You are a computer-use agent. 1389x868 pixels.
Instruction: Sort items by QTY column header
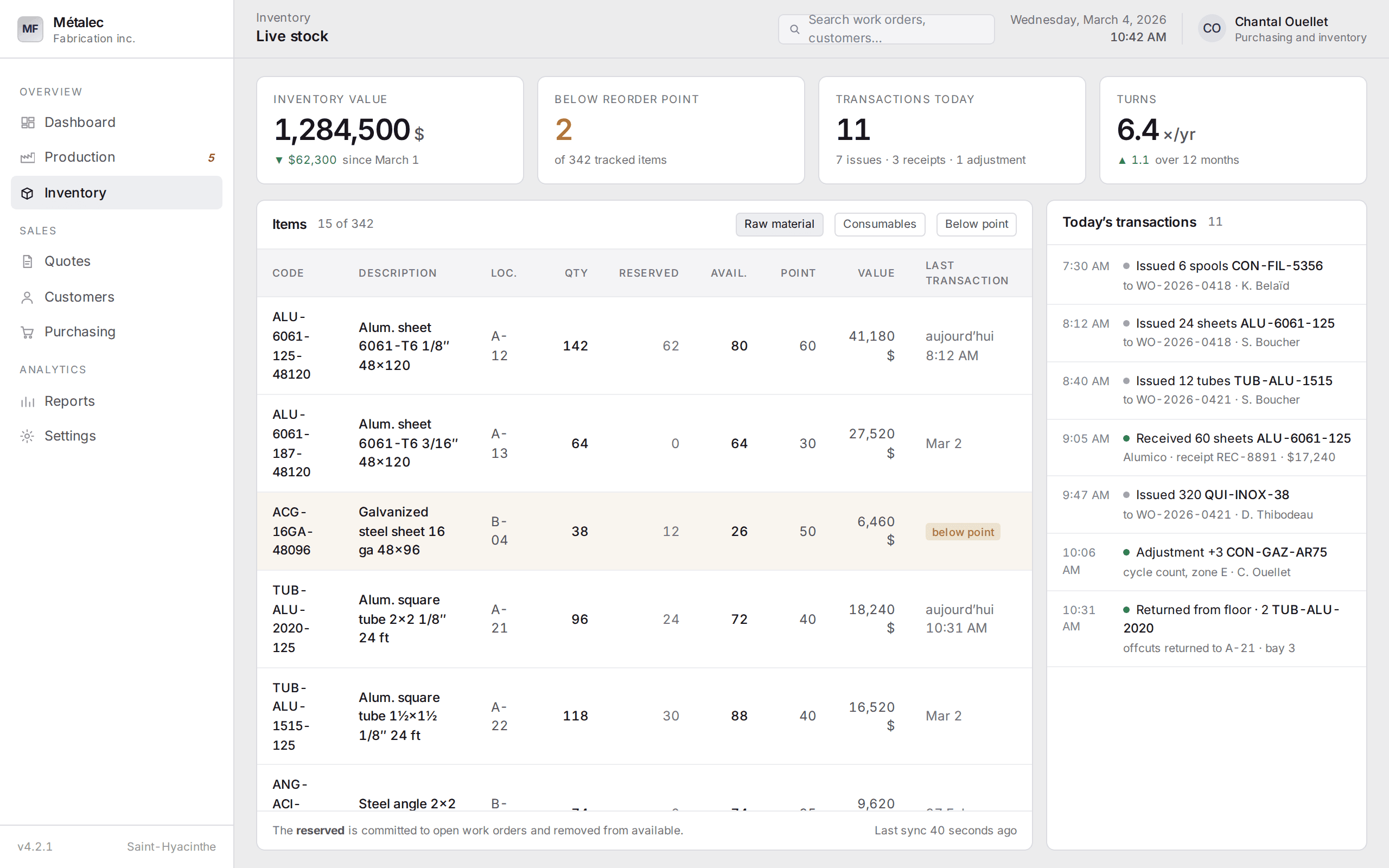(576, 273)
